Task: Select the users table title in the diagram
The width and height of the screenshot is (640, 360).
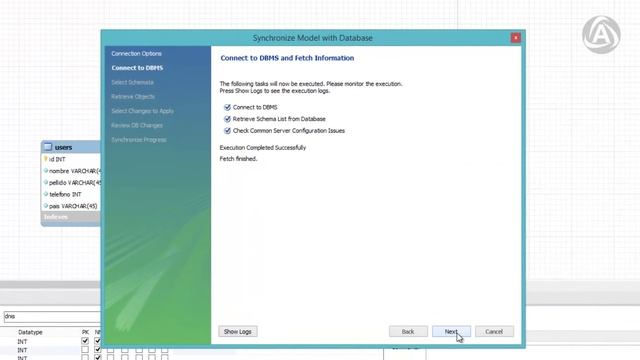Action: [63, 147]
